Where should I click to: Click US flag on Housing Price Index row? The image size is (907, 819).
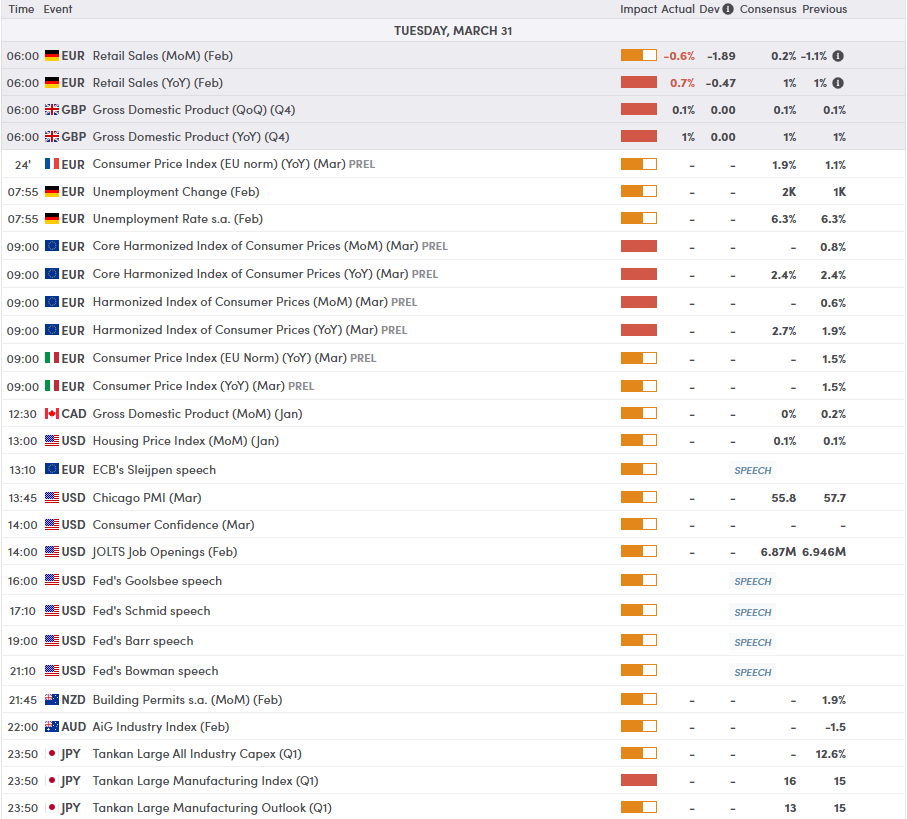point(52,441)
